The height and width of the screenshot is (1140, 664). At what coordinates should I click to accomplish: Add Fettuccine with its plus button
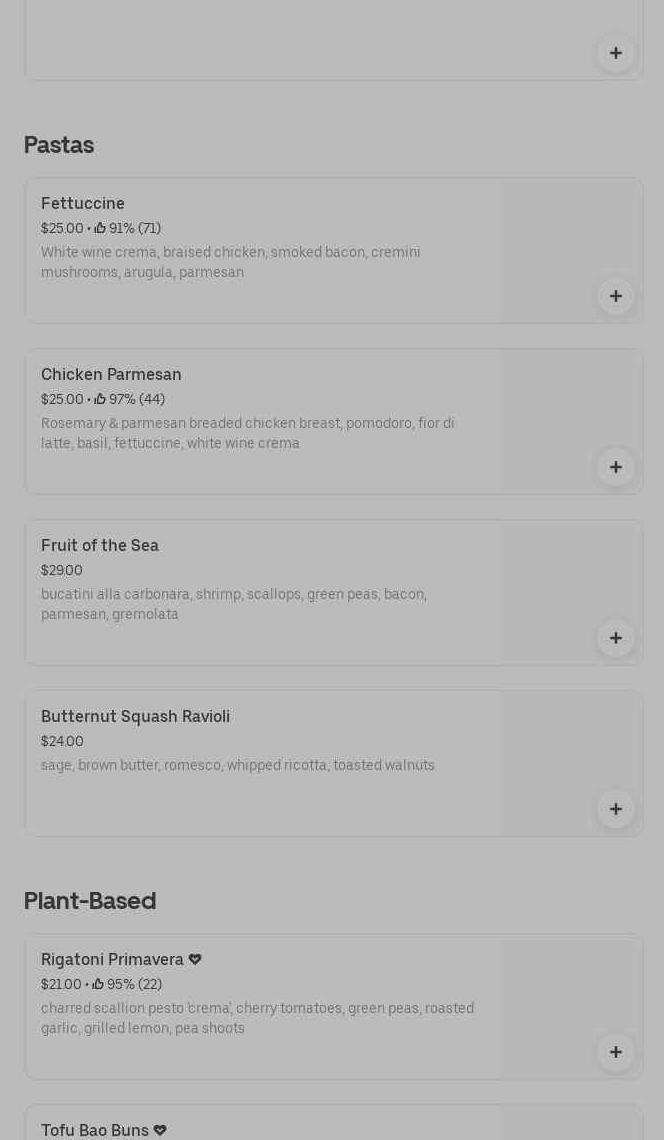pyautogui.click(x=615, y=296)
